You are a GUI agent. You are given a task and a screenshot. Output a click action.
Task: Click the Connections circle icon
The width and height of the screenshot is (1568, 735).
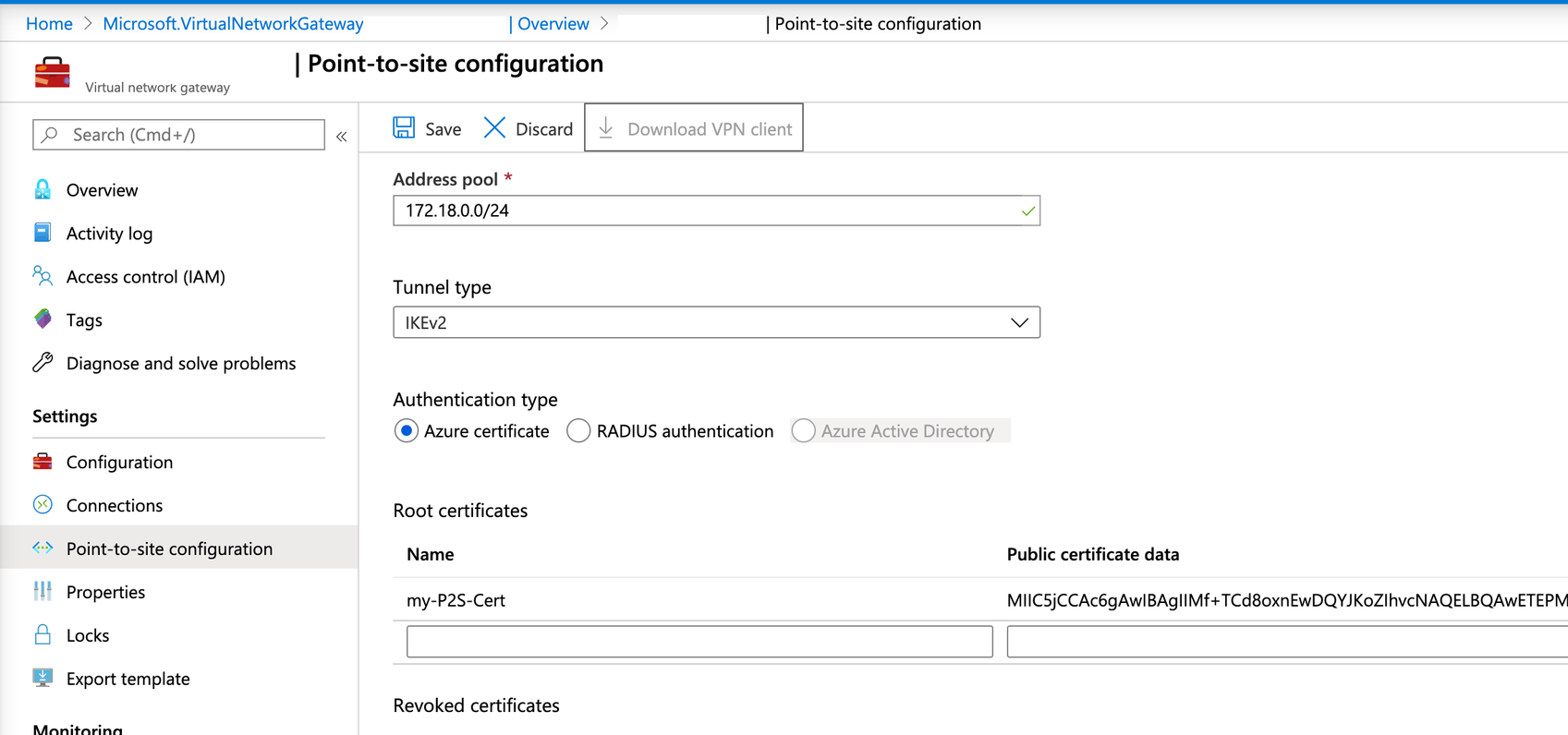(43, 505)
